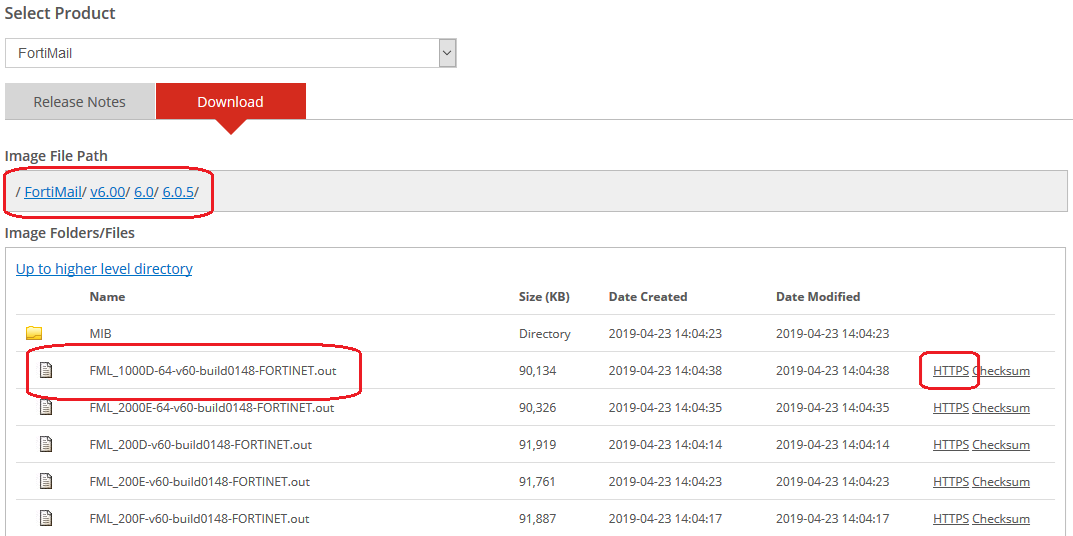Click file icon for FML_1000D-64 image
This screenshot has height=536, width=1073.
(45, 370)
